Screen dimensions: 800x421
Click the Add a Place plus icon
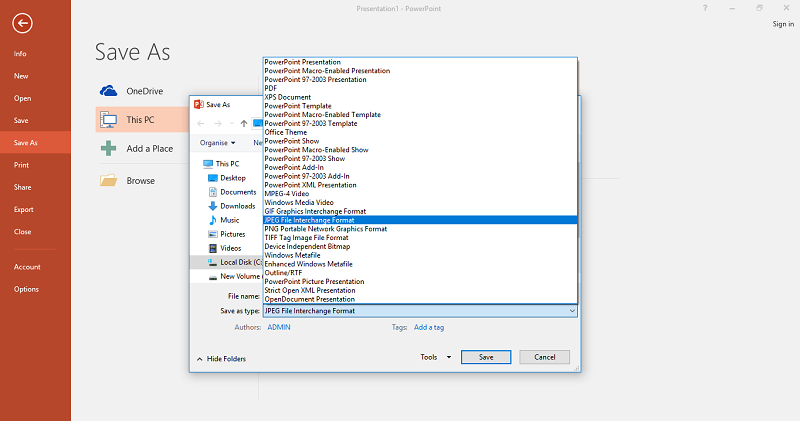point(109,149)
